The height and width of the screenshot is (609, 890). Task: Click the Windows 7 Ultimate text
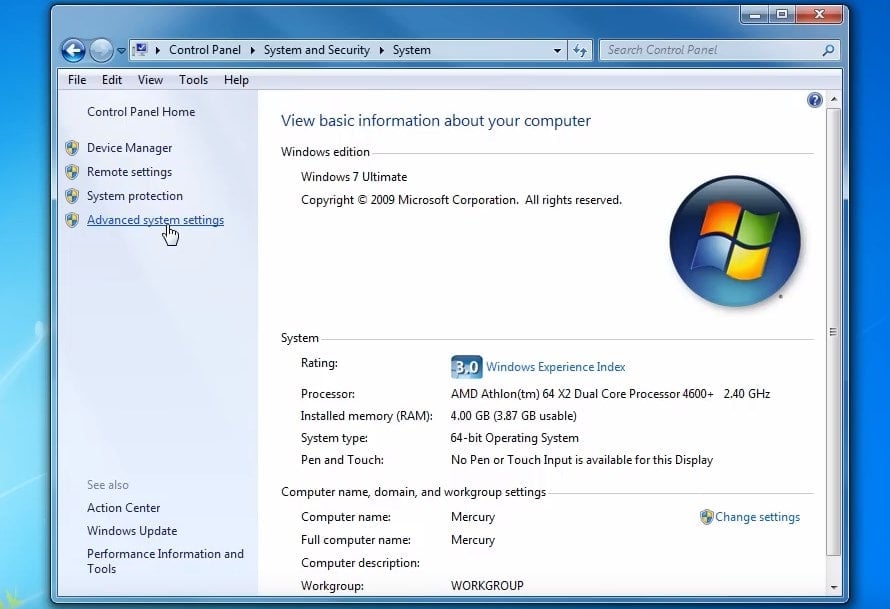[x=354, y=177]
